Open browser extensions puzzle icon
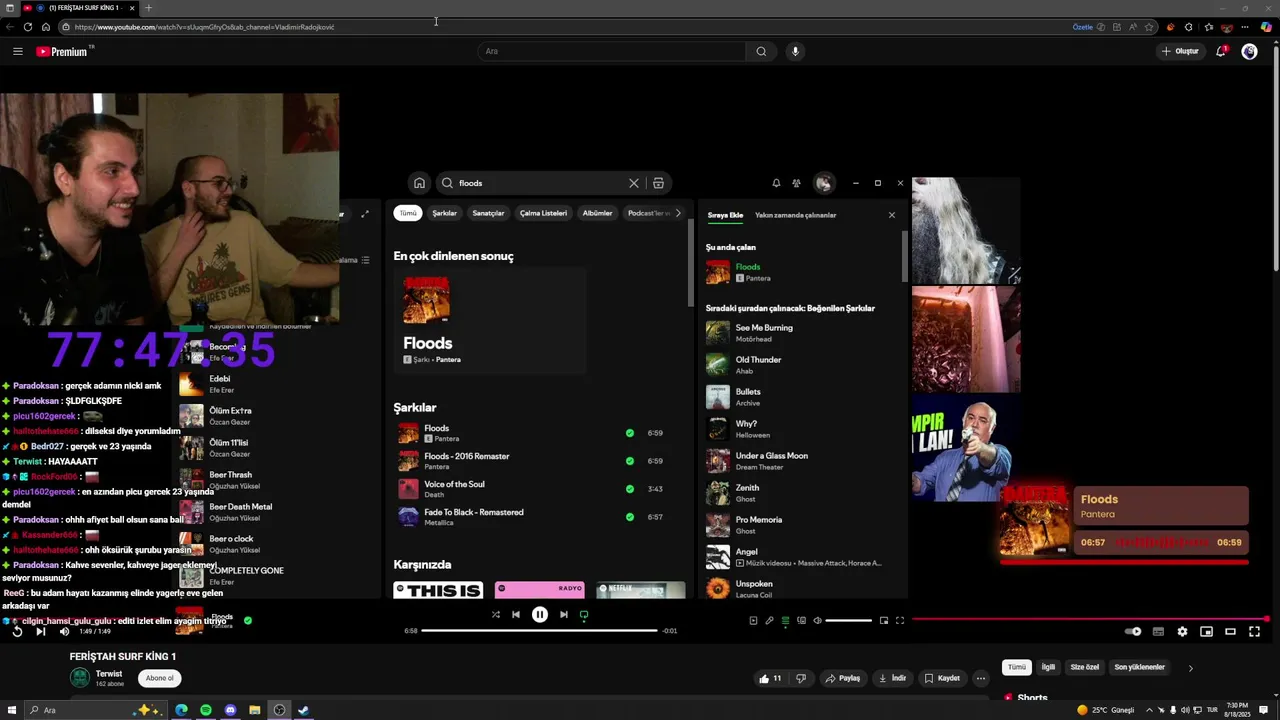Screen dimensions: 1280x720 click(1188, 27)
